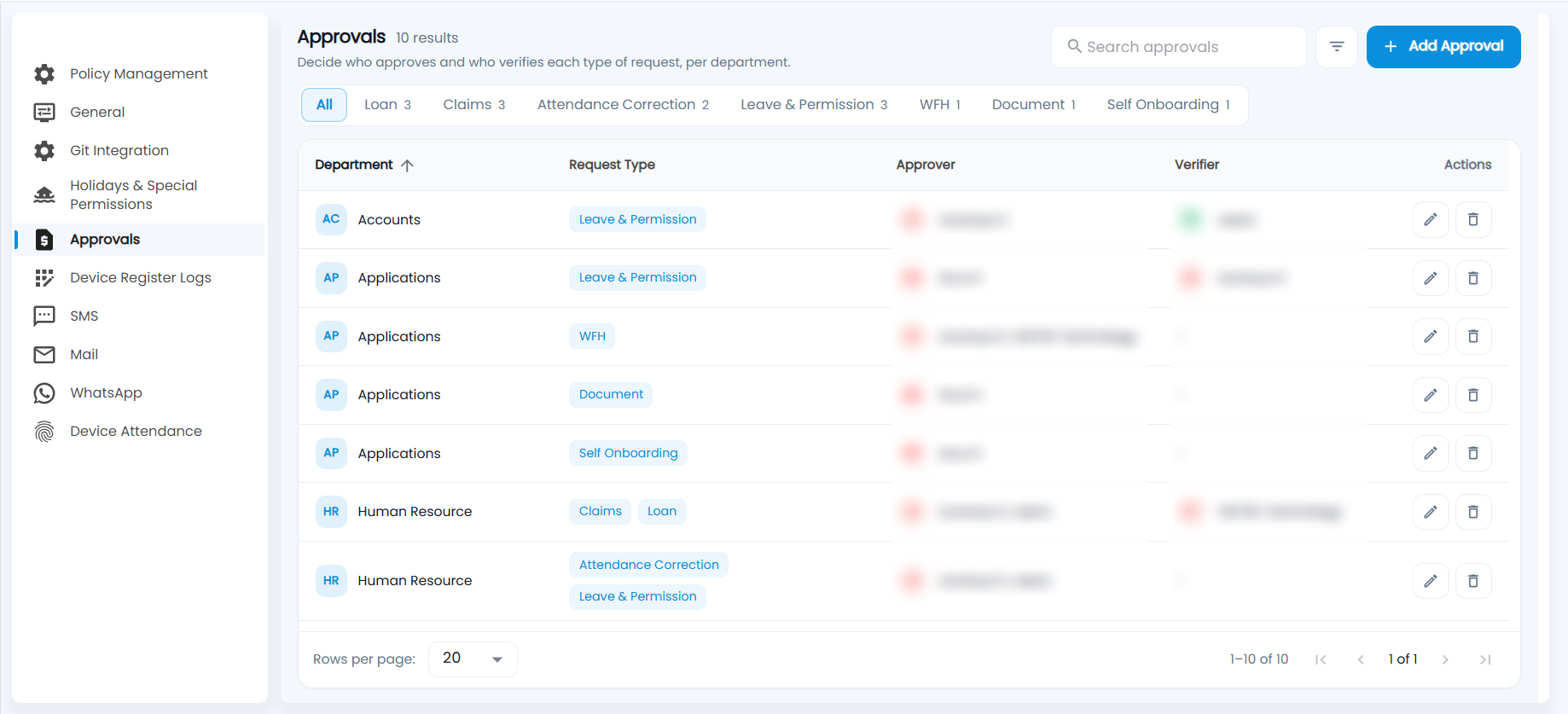Click the Document request tag
This screenshot has width=1568, height=714.
[611, 394]
